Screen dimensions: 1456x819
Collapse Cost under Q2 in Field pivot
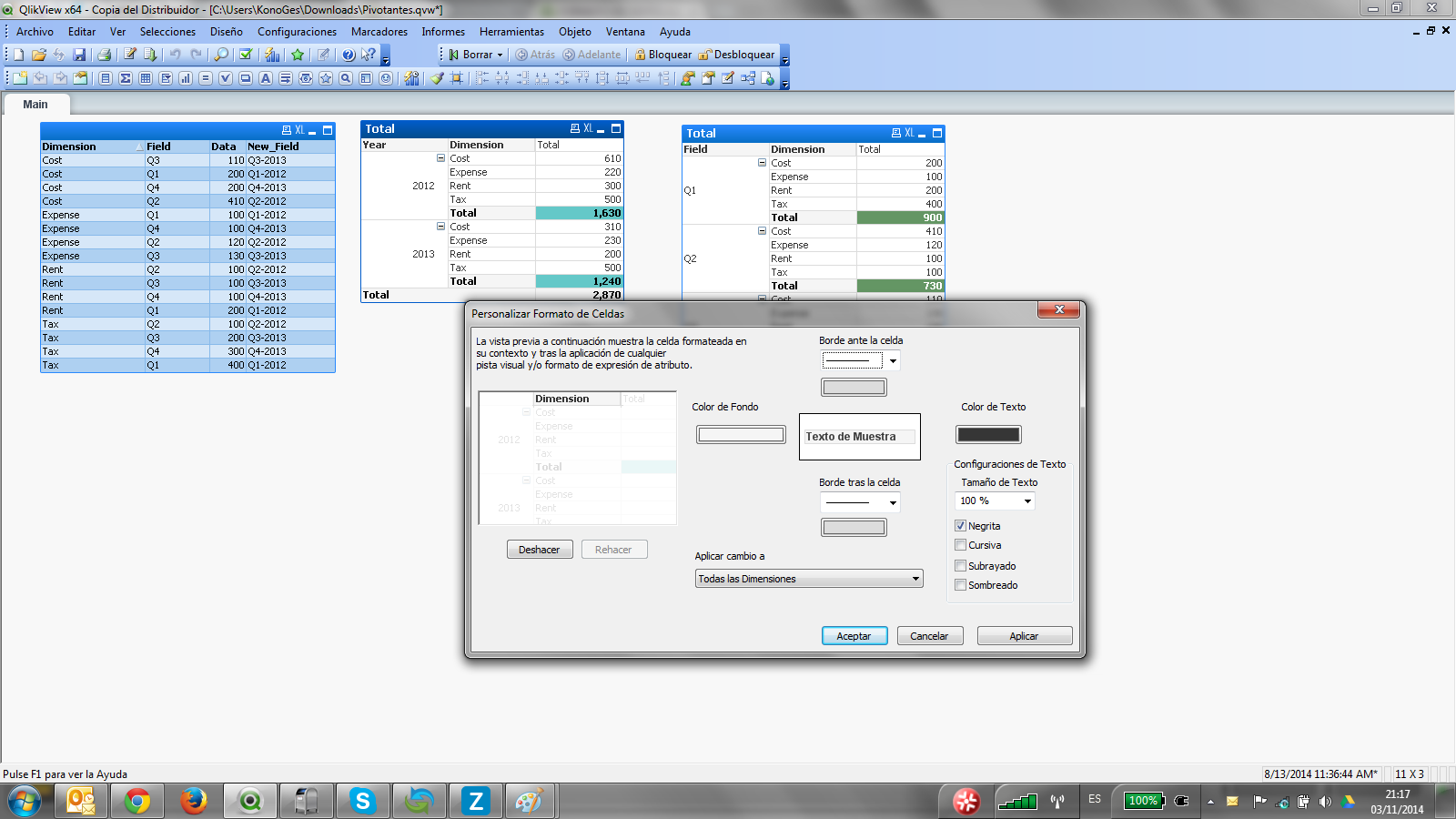[762, 231]
